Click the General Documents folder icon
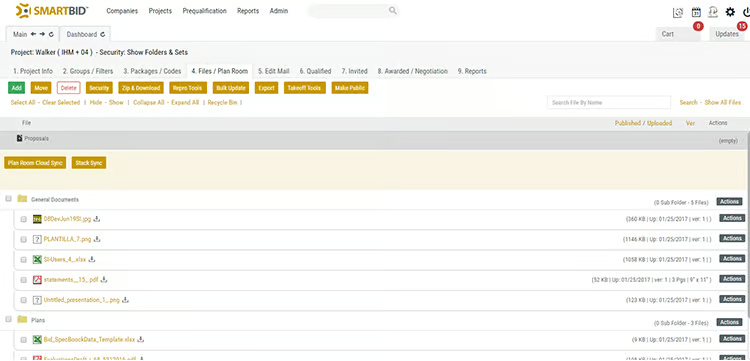This screenshot has height=361, width=750. coord(22,198)
